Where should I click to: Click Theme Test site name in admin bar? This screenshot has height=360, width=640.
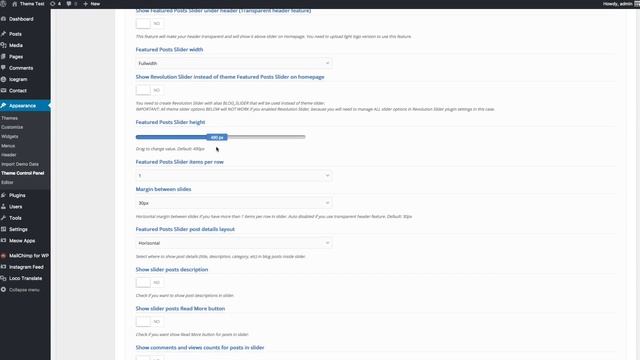(32, 4)
